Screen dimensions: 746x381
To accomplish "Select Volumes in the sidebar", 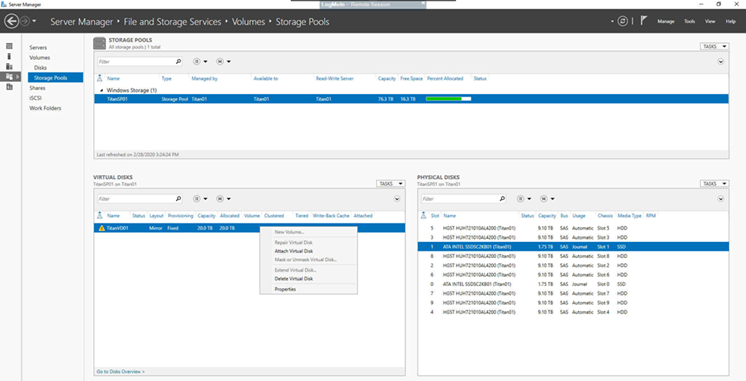I will tap(39, 58).
